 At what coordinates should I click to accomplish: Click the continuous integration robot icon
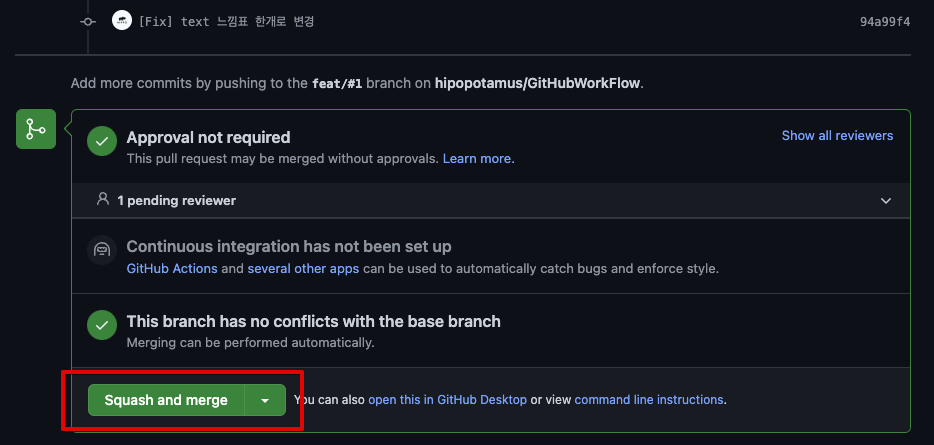tap(102, 250)
